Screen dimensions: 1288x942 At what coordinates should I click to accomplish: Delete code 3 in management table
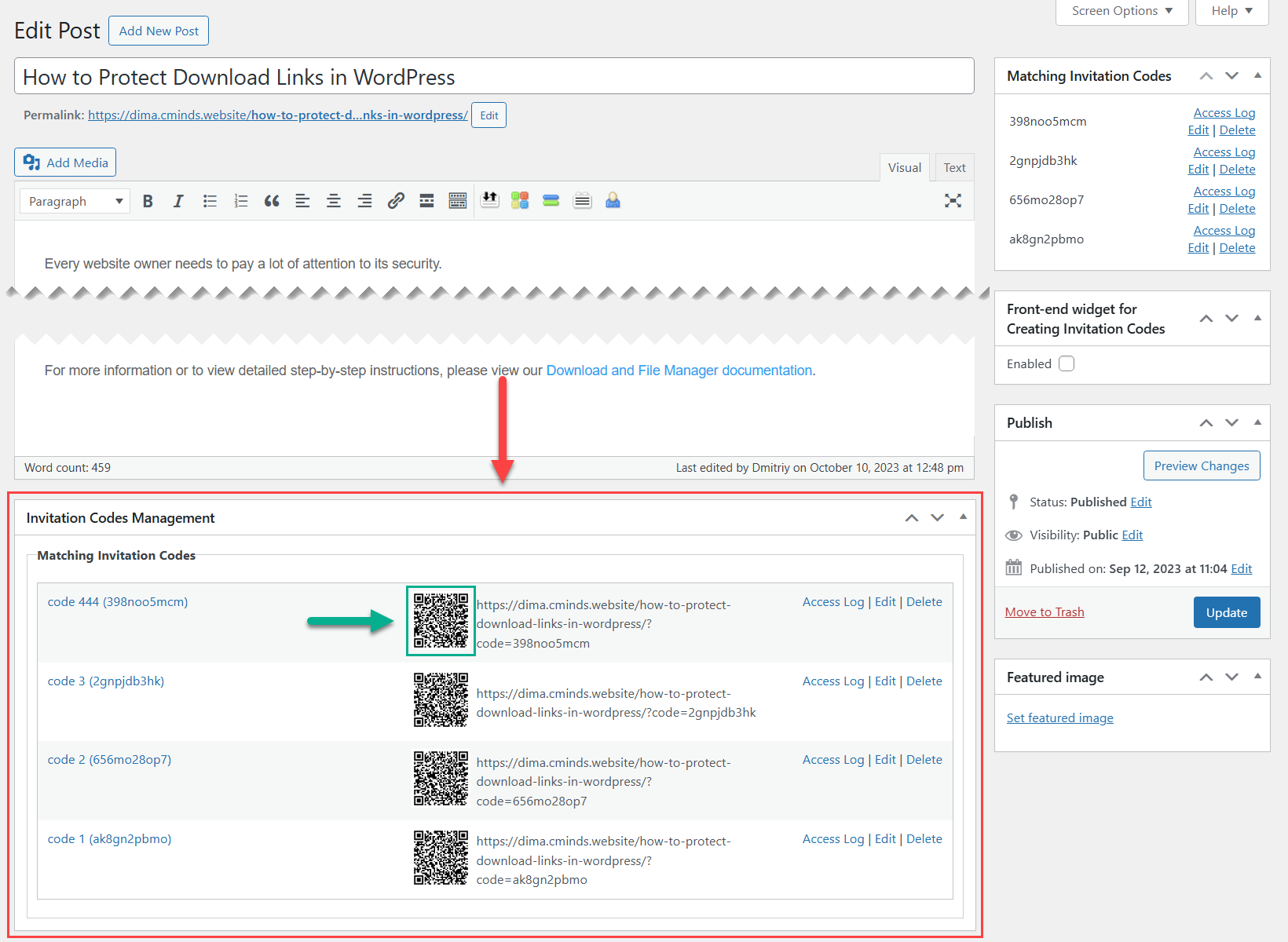click(x=924, y=681)
